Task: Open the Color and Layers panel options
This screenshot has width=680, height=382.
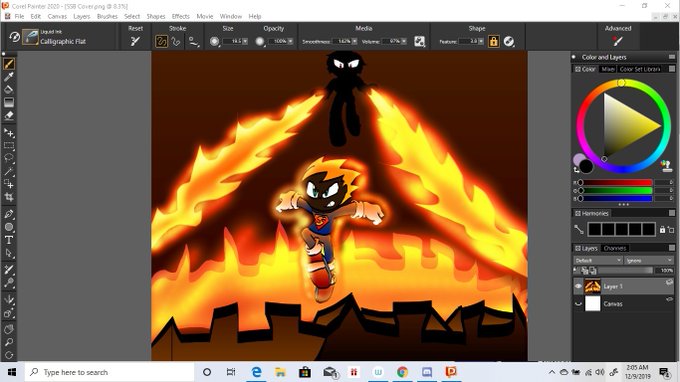Action: click(x=672, y=57)
